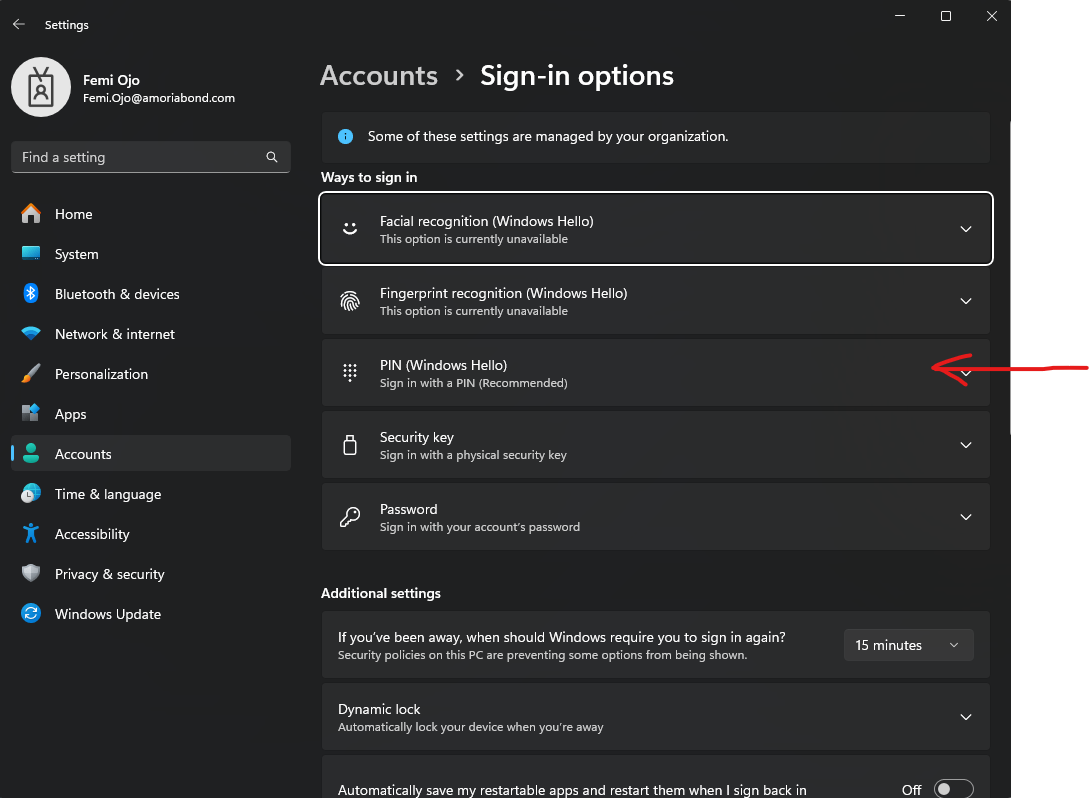Open Windows Update page
This screenshot has width=1089, height=798.
tap(151, 613)
